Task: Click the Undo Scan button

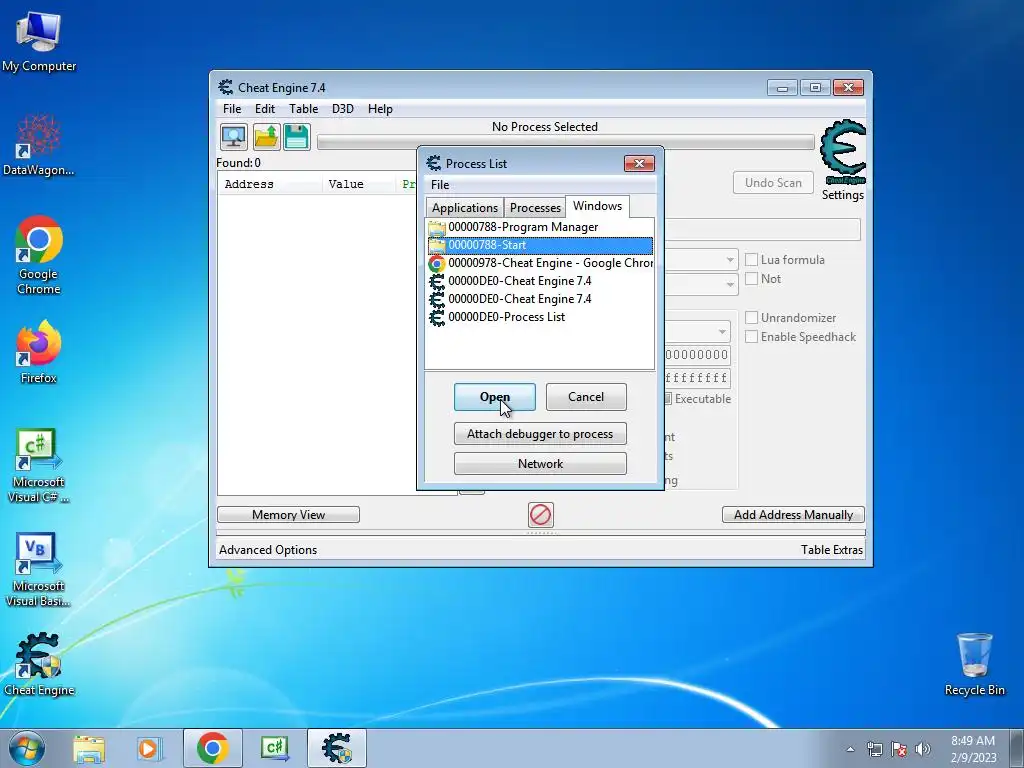Action: (773, 183)
